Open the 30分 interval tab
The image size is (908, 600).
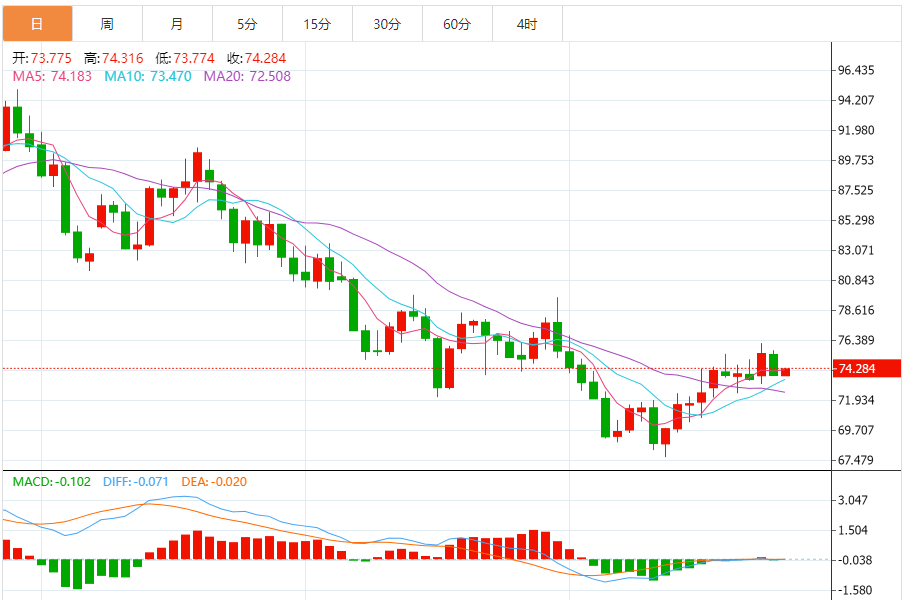[387, 24]
